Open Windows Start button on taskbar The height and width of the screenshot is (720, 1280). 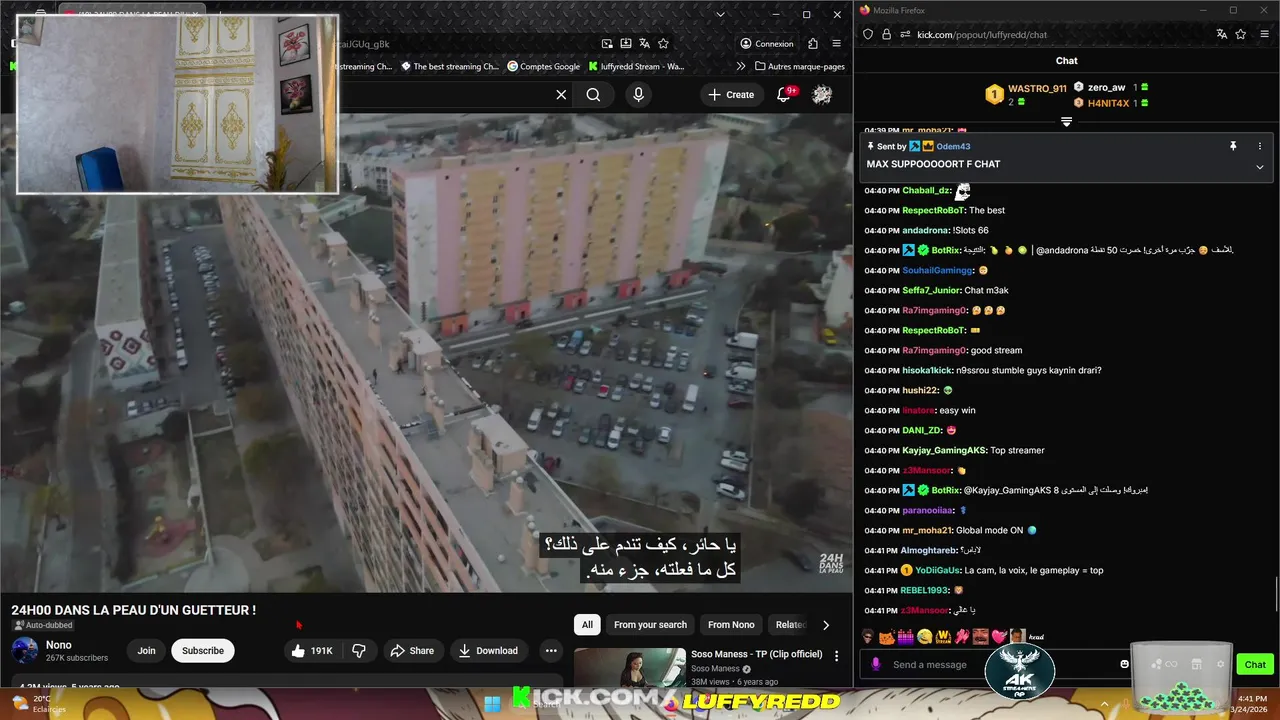(x=492, y=703)
